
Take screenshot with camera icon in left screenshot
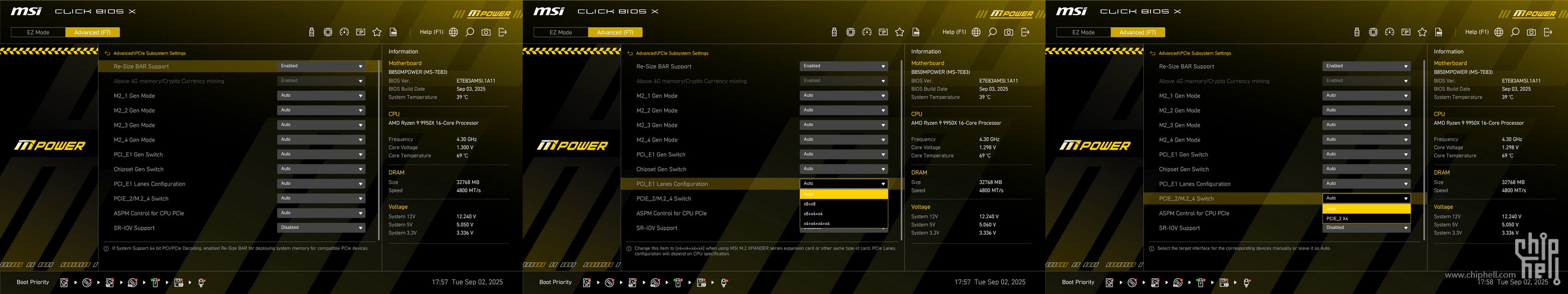tap(486, 32)
